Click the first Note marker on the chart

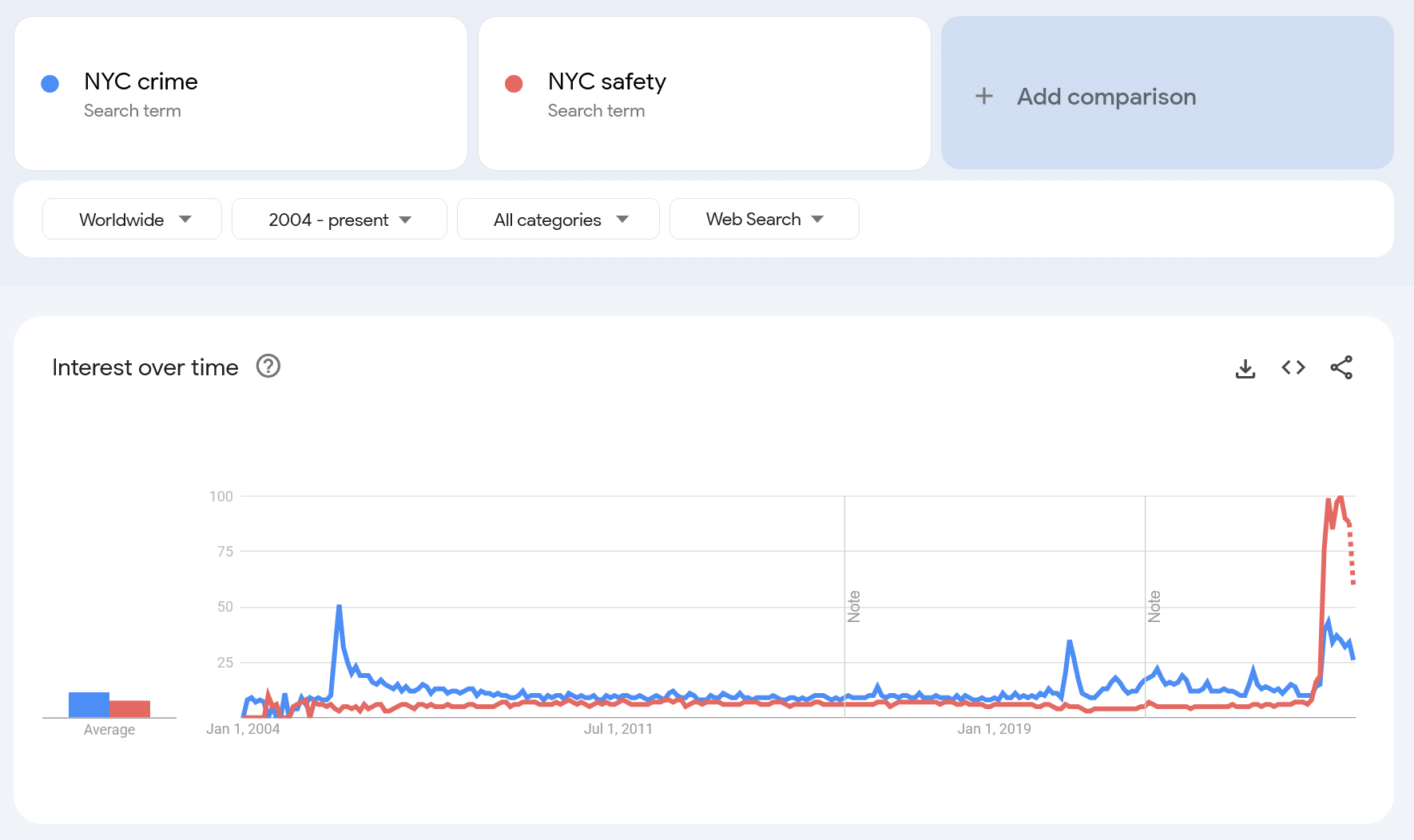(854, 607)
